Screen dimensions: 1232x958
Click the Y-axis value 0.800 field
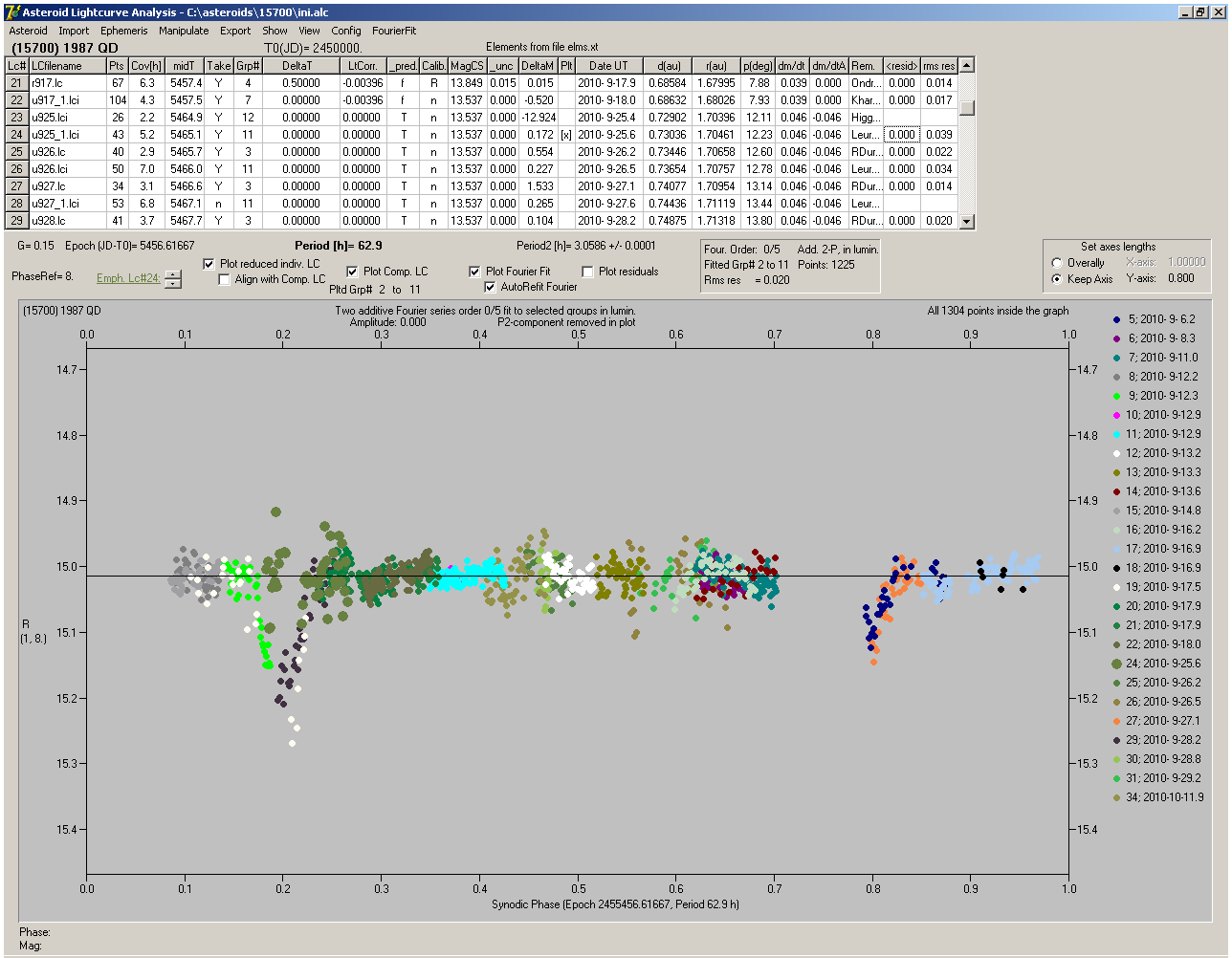pos(1181,279)
